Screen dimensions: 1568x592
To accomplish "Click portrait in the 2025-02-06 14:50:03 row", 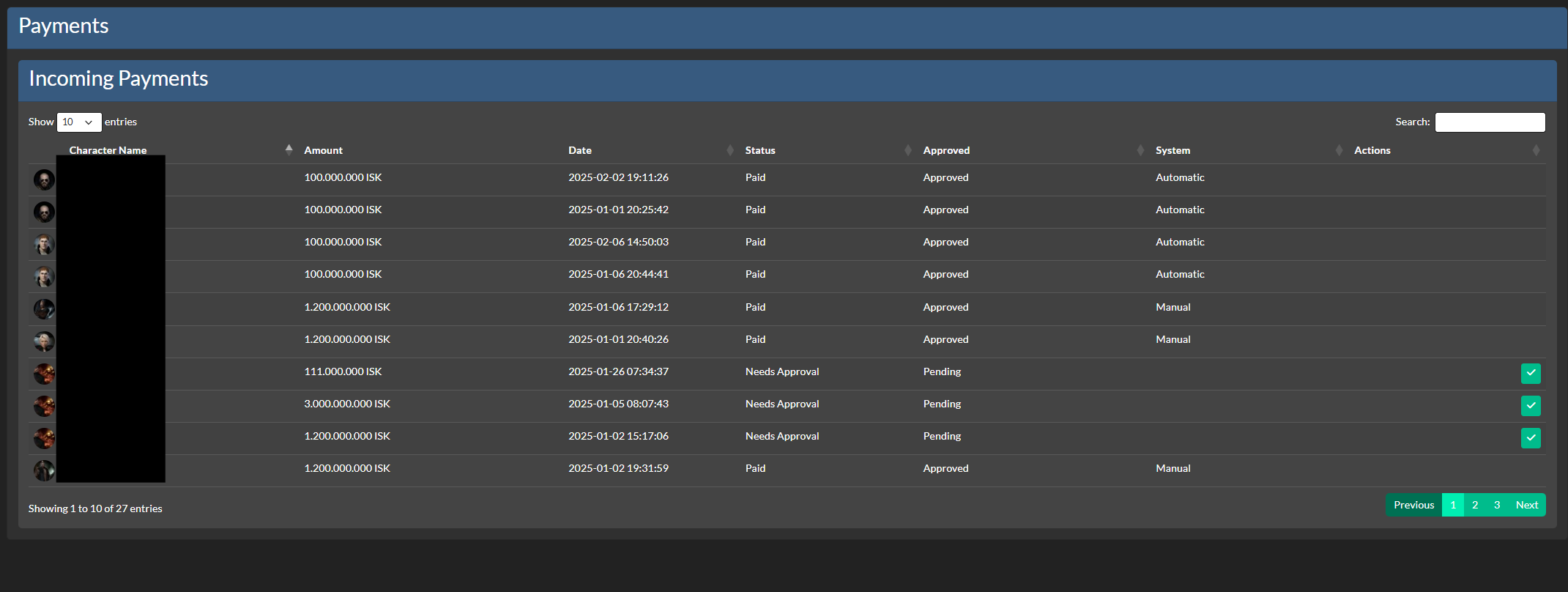I will click(44, 244).
